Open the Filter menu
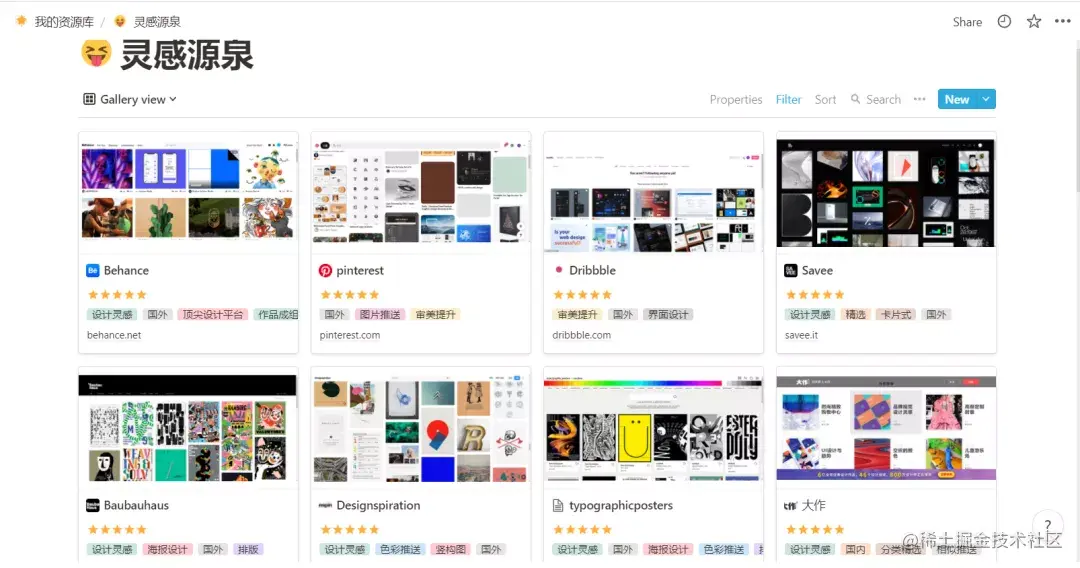 (x=789, y=99)
